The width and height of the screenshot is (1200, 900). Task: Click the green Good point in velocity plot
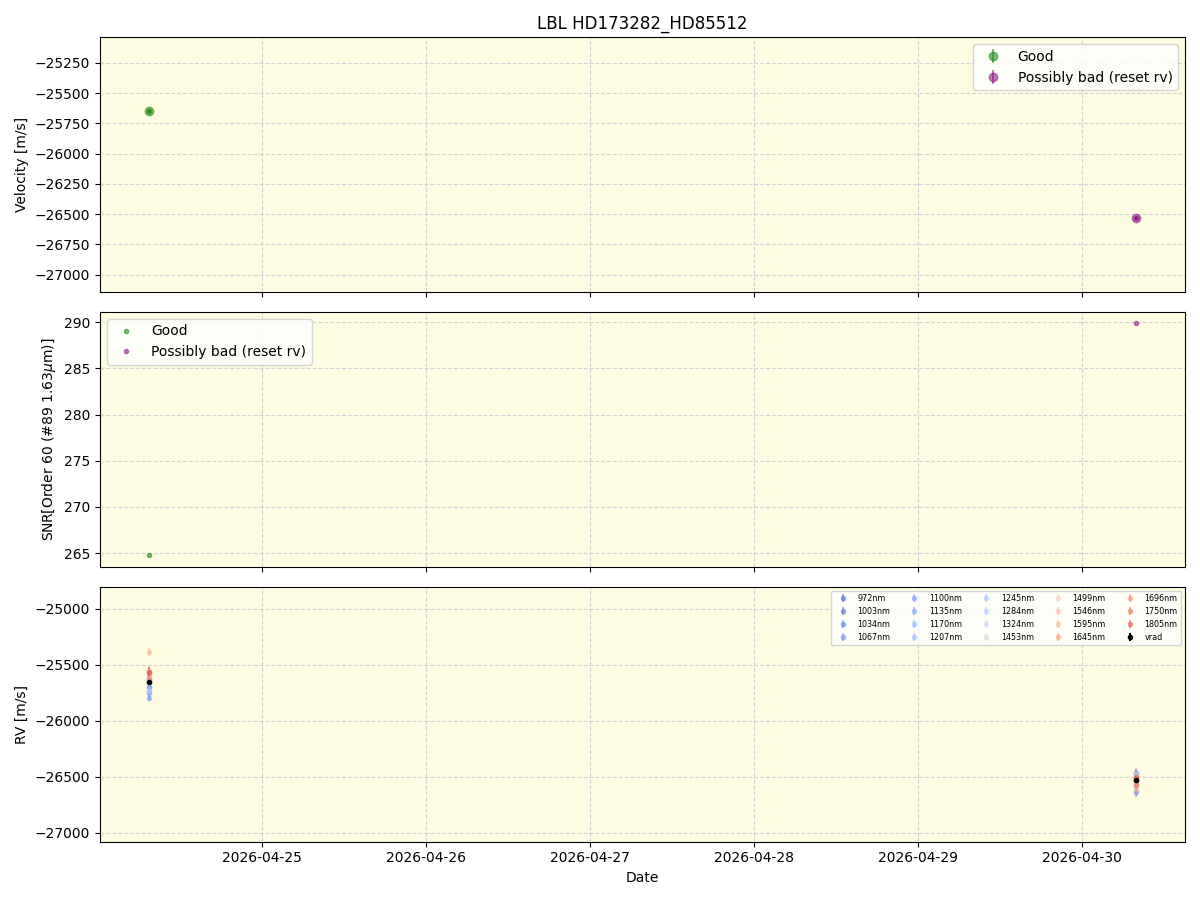click(x=149, y=111)
